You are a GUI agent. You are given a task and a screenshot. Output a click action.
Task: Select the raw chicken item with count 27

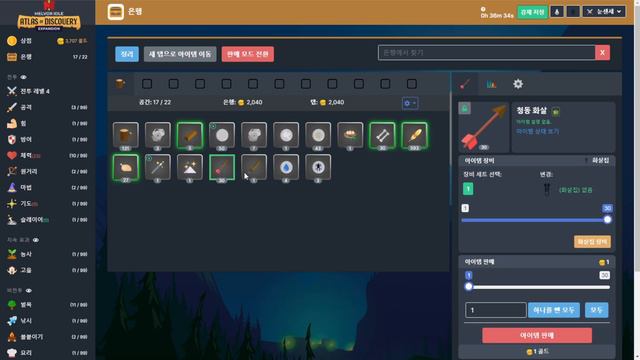point(126,167)
